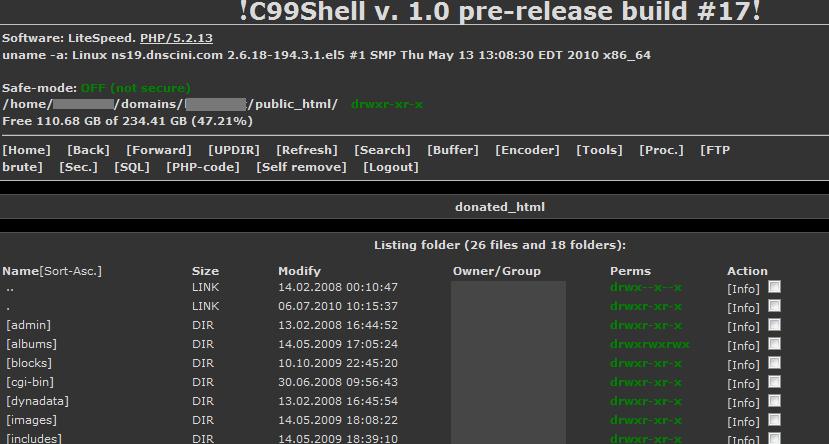
Task: Click the Sort-Asc. link in Name header
Action: (71, 271)
